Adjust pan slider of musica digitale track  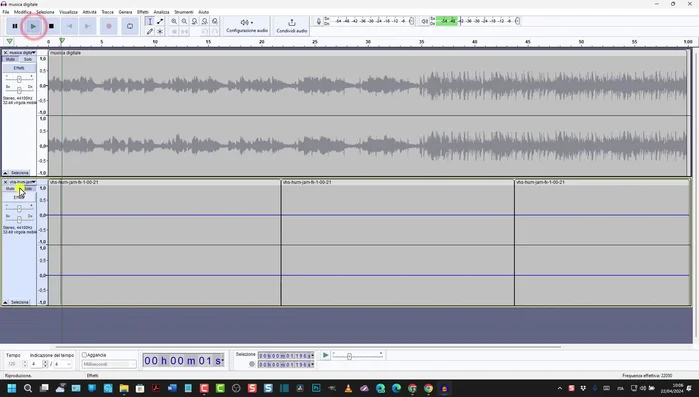19,90
